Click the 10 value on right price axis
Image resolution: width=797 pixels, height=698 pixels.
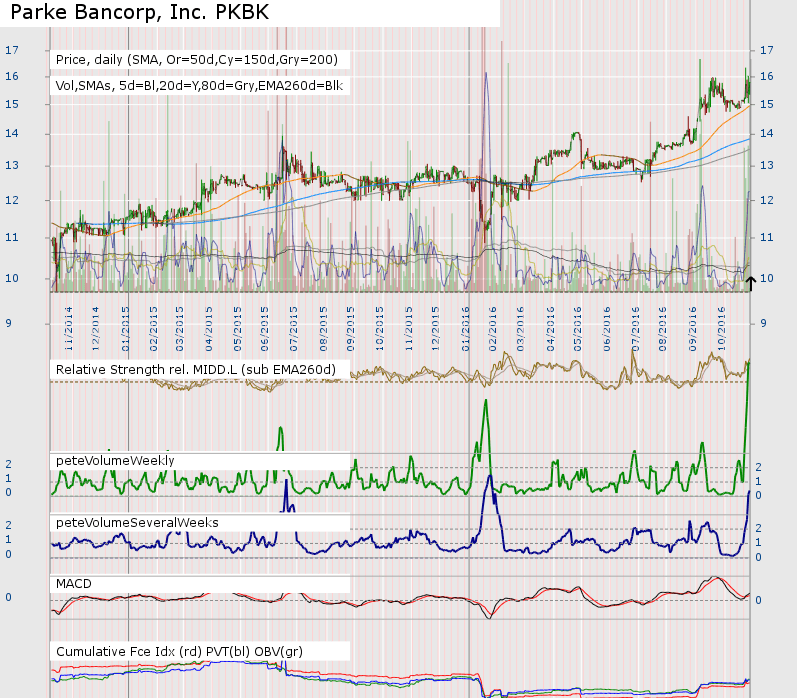coord(767,278)
